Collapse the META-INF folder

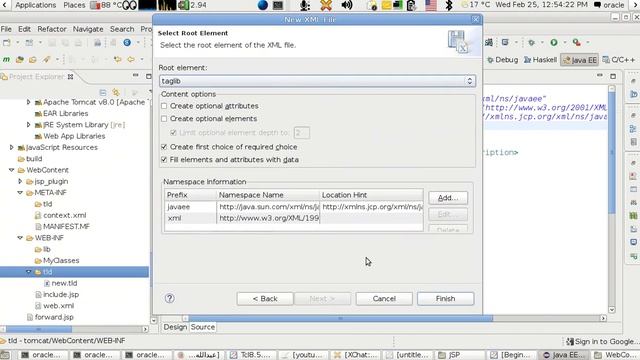20,193
